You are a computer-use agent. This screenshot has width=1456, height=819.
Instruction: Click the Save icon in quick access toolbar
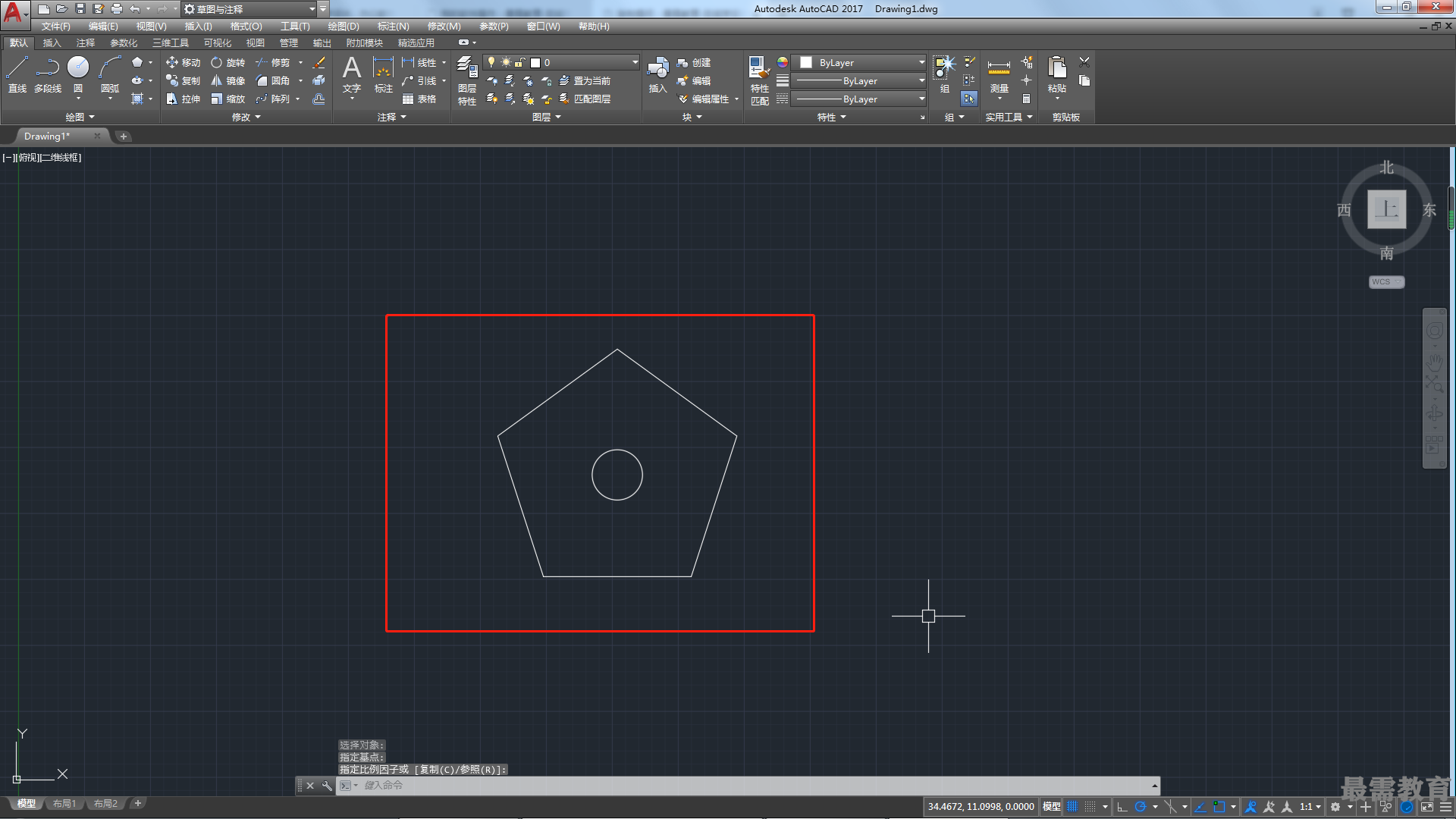pos(80,9)
